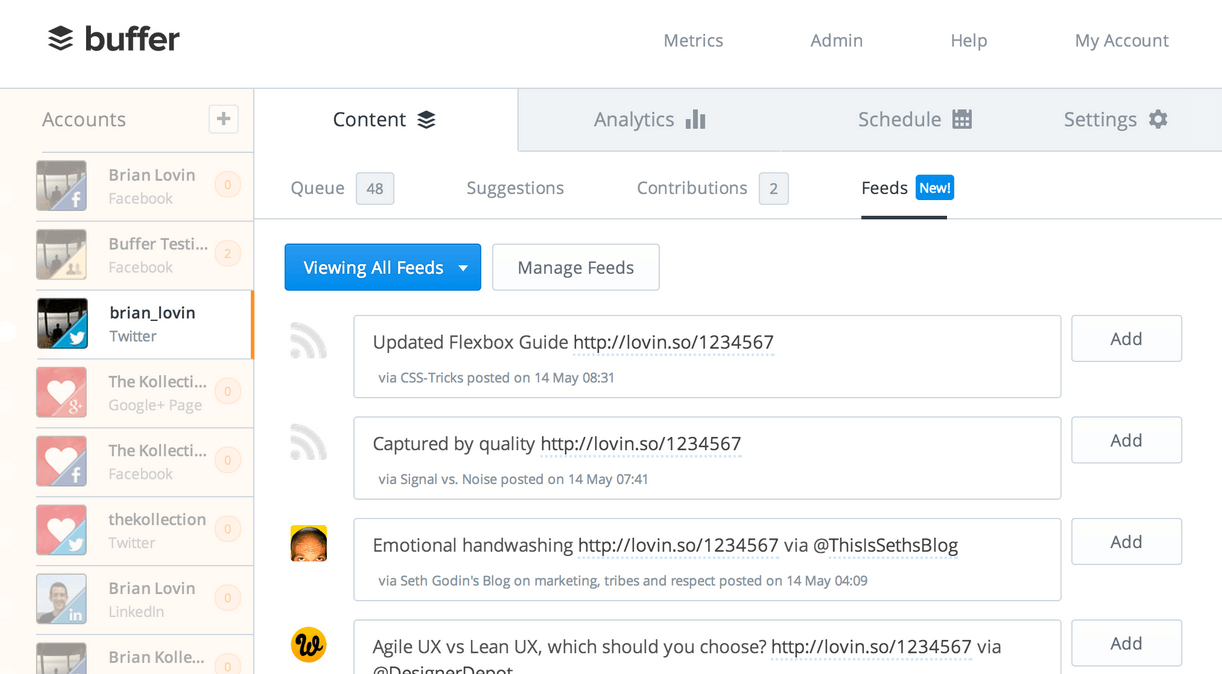The height and width of the screenshot is (674, 1222).
Task: Switch to the Analytics tab
Action: 650,120
